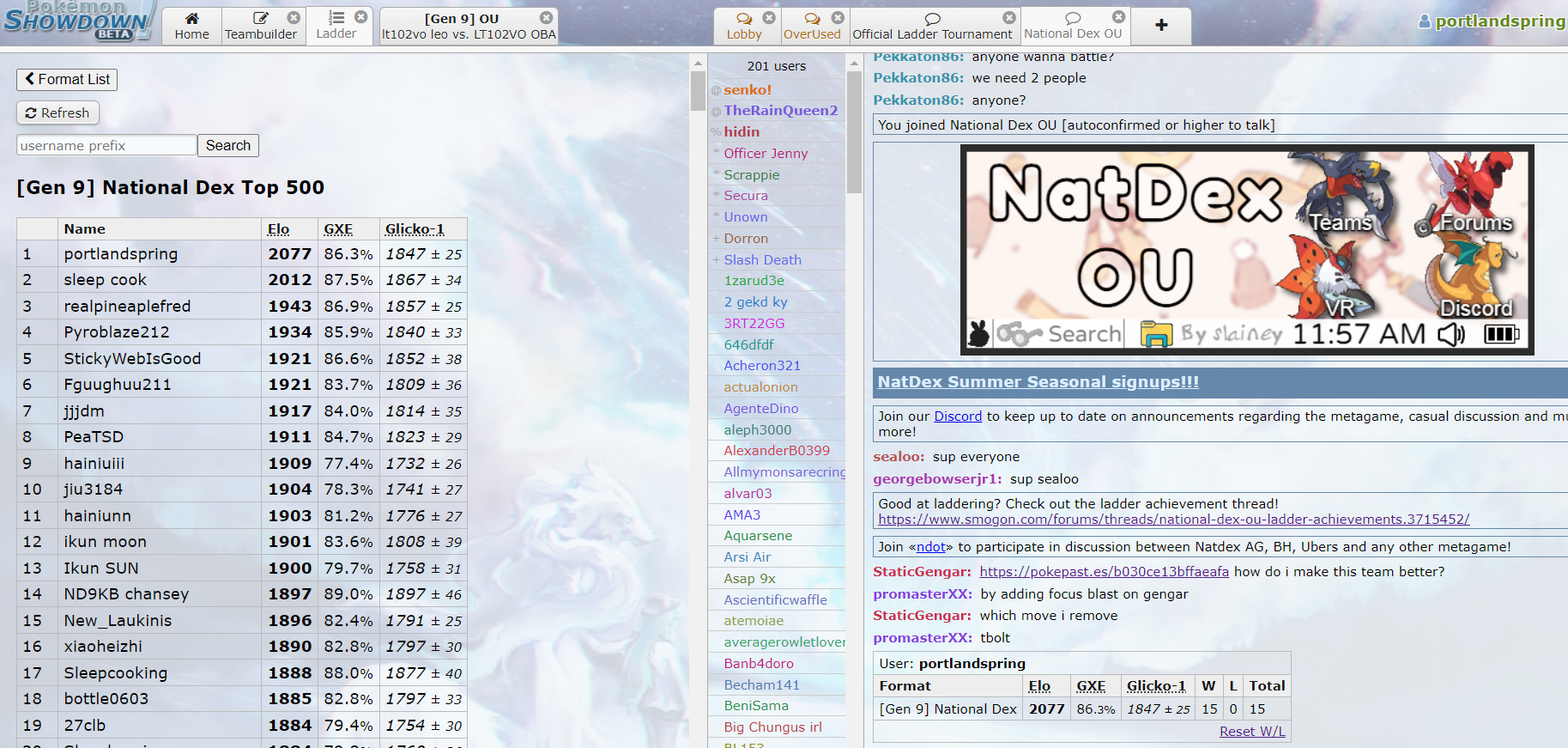Click the Ladder list icon
This screenshot has height=748, width=1568.
336,17
